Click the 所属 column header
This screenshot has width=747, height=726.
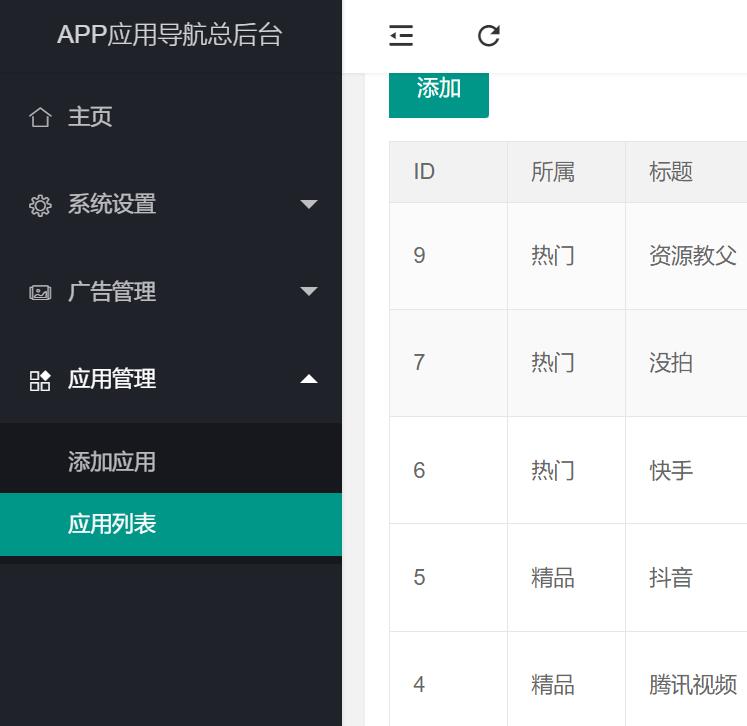(x=553, y=172)
